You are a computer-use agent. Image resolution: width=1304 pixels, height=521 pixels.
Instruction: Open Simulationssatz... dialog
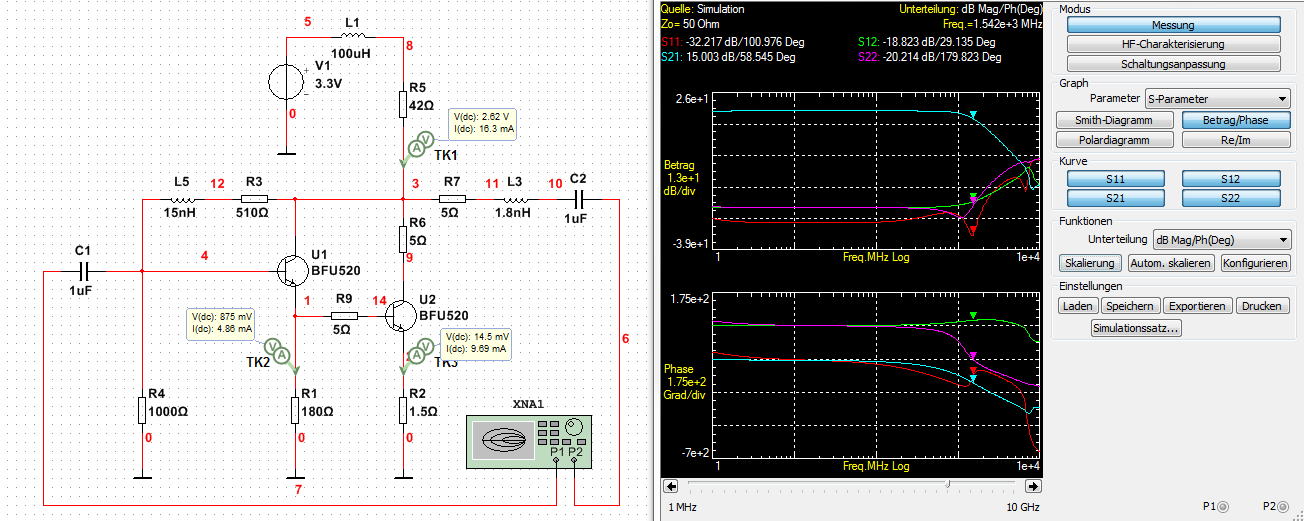1137,328
